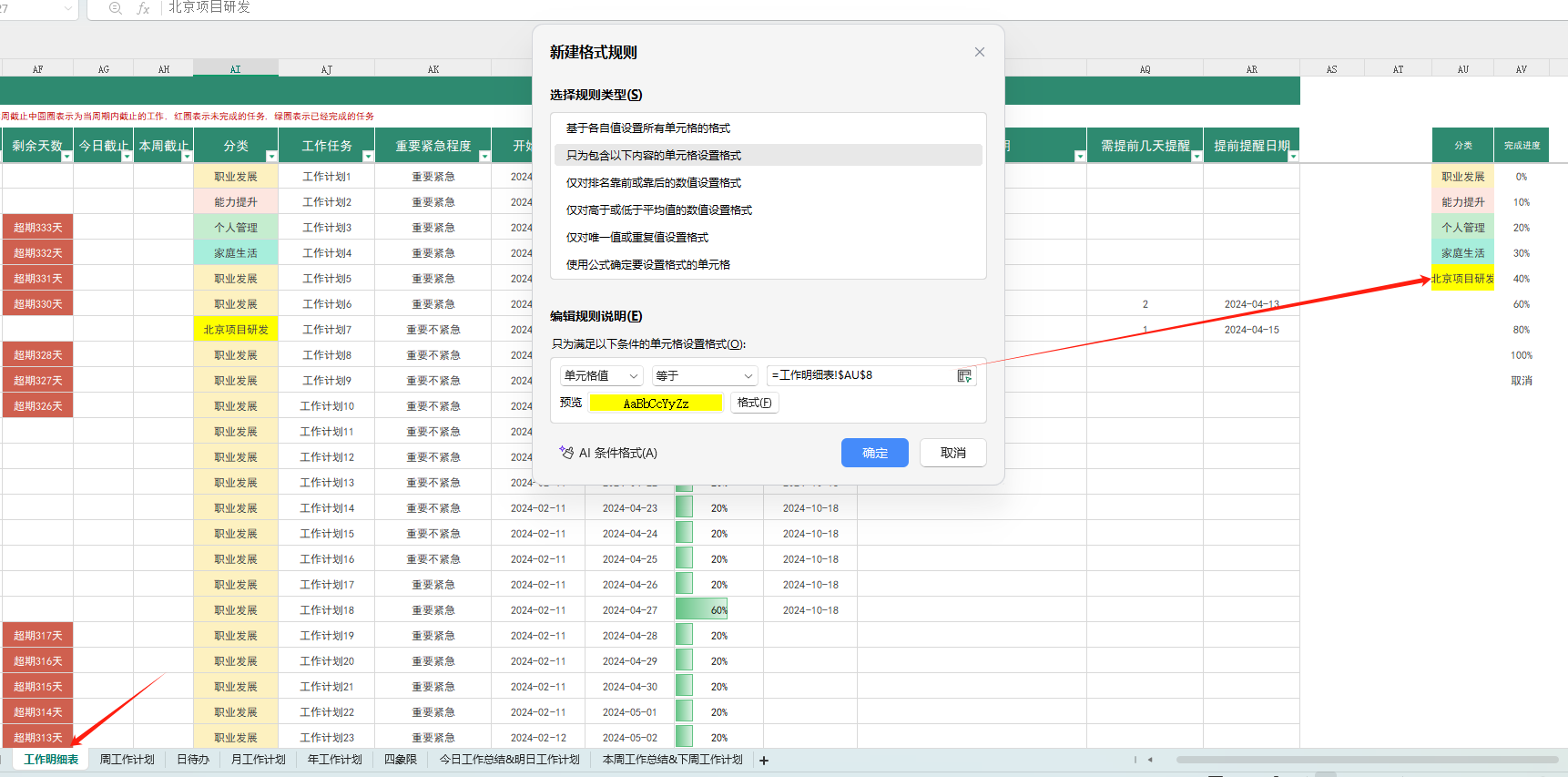Switch to 年工作计划 sheet tab
1568x777 pixels.
[334, 760]
